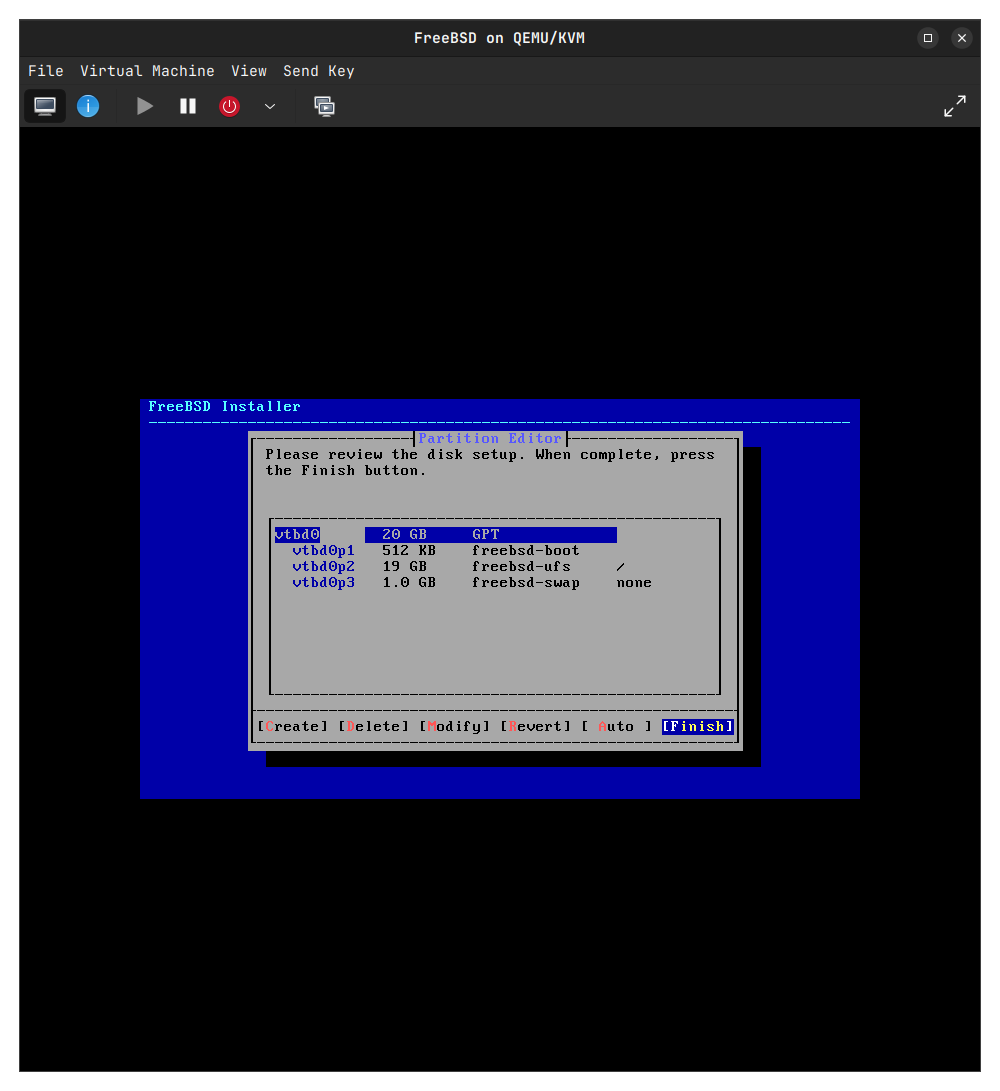Click the Revert button
Viewport: 1000px width, 1091px height.
point(536,727)
